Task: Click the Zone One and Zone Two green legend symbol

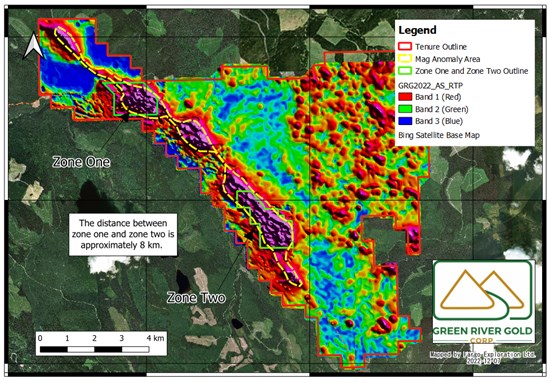Action: click(x=405, y=70)
